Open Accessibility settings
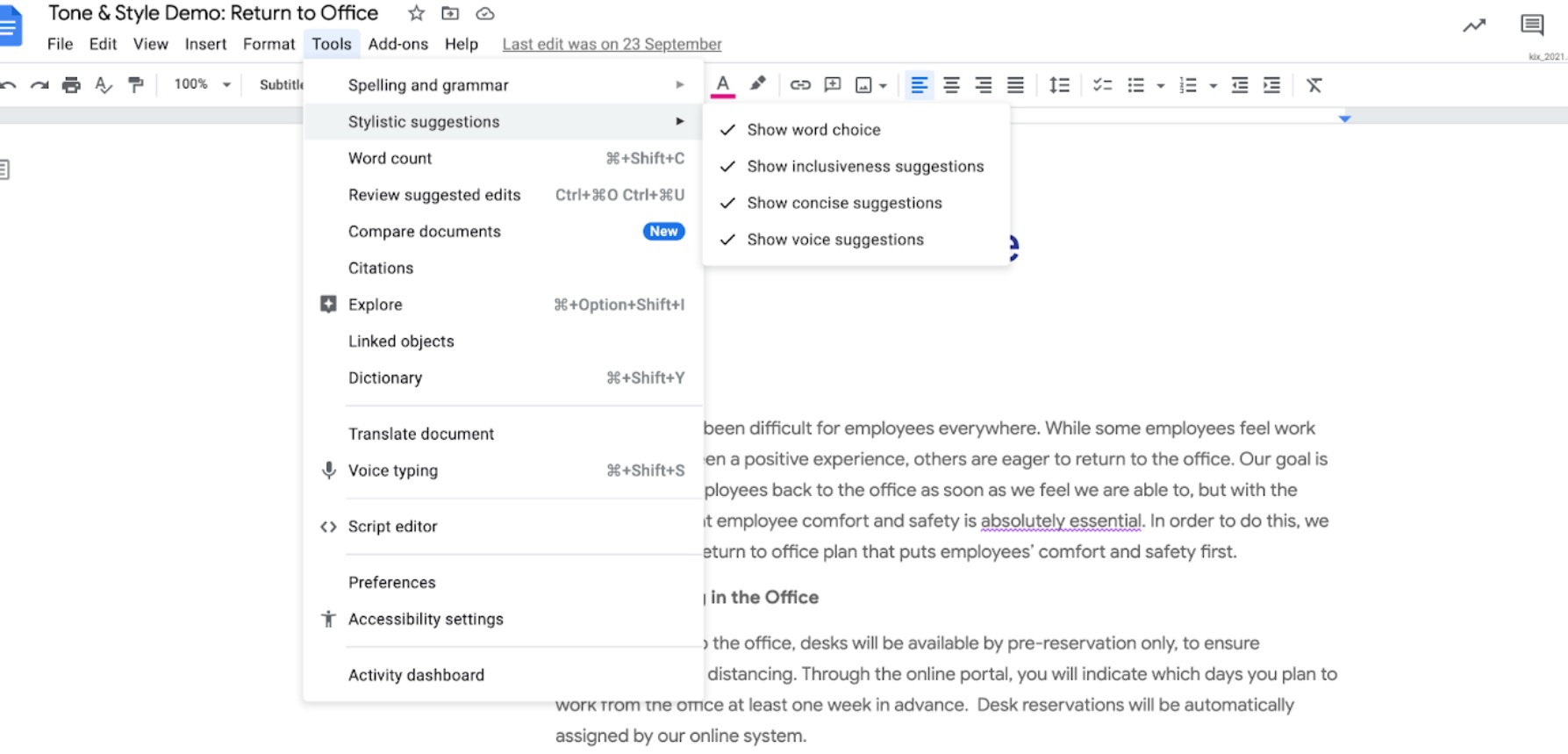 point(503,620)
